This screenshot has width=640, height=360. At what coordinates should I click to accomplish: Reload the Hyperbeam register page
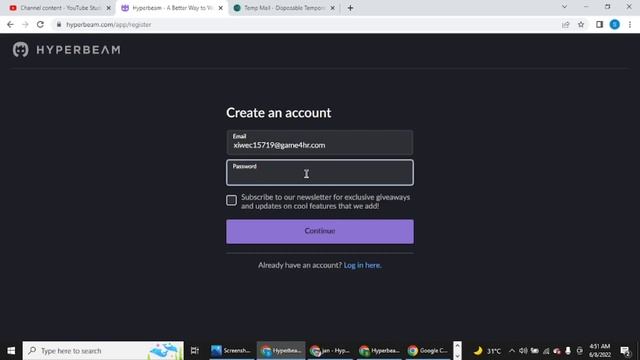pyautogui.click(x=40, y=24)
